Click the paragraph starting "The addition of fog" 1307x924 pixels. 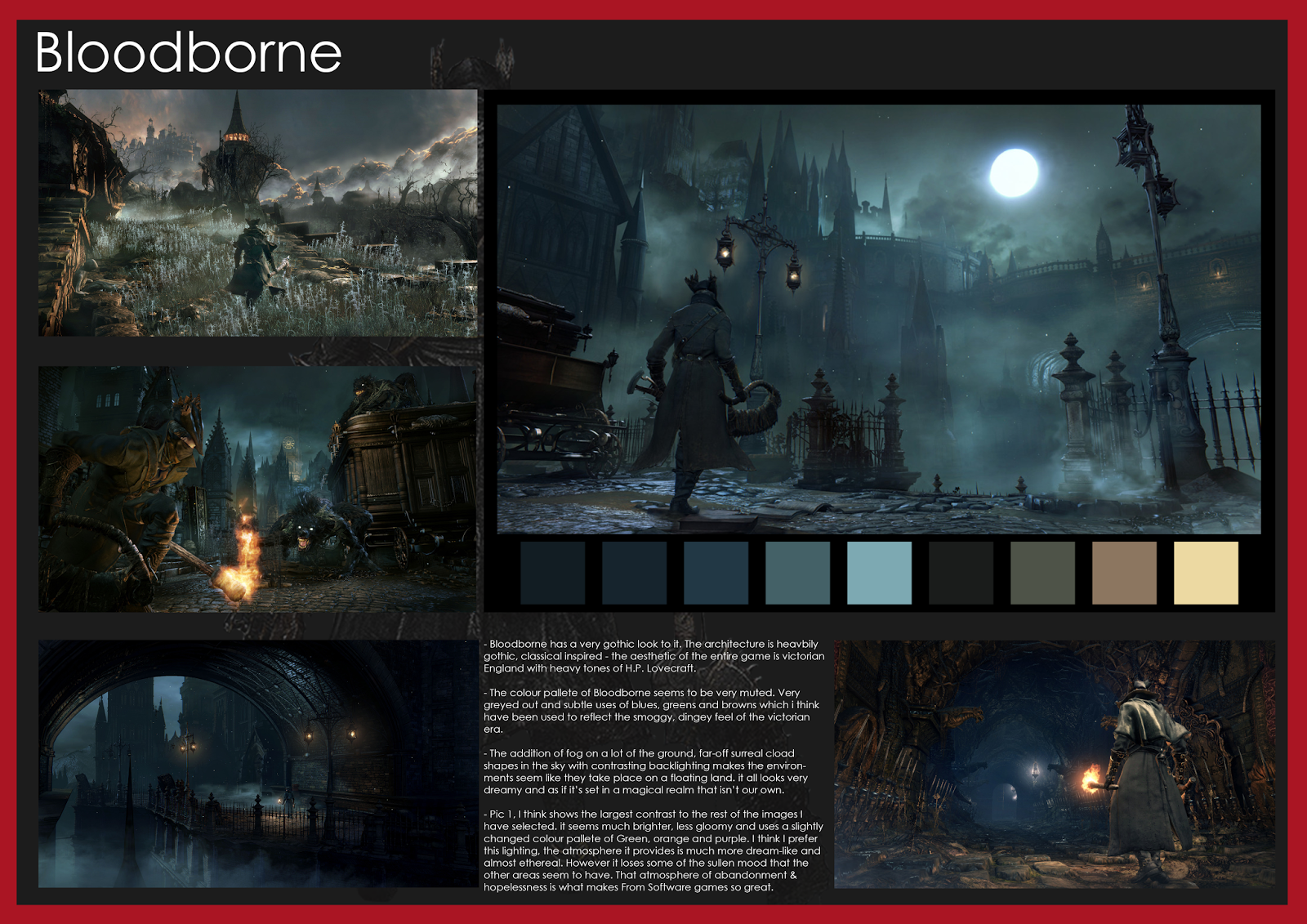point(646,771)
